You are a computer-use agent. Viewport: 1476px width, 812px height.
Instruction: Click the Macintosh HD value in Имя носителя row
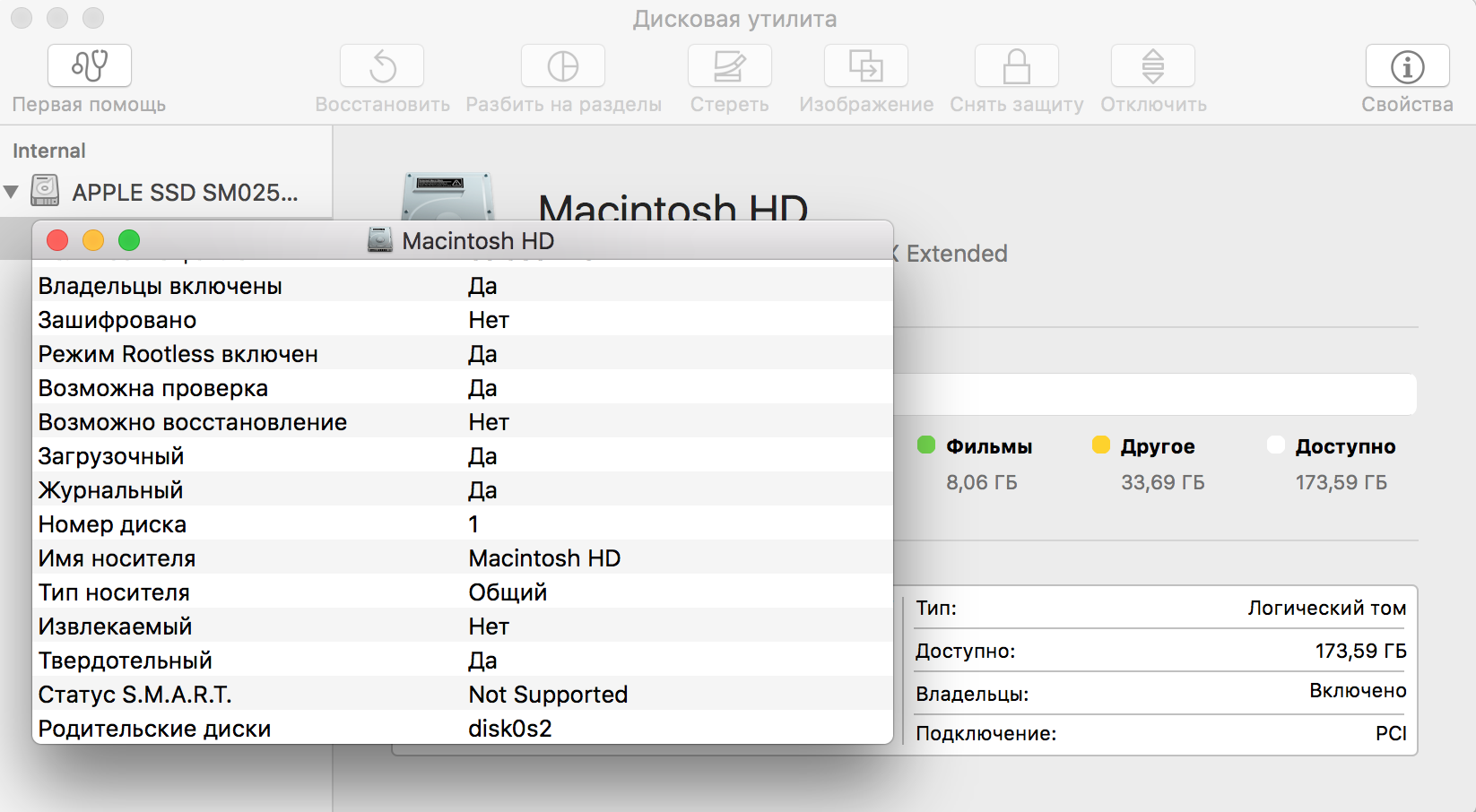click(x=544, y=558)
